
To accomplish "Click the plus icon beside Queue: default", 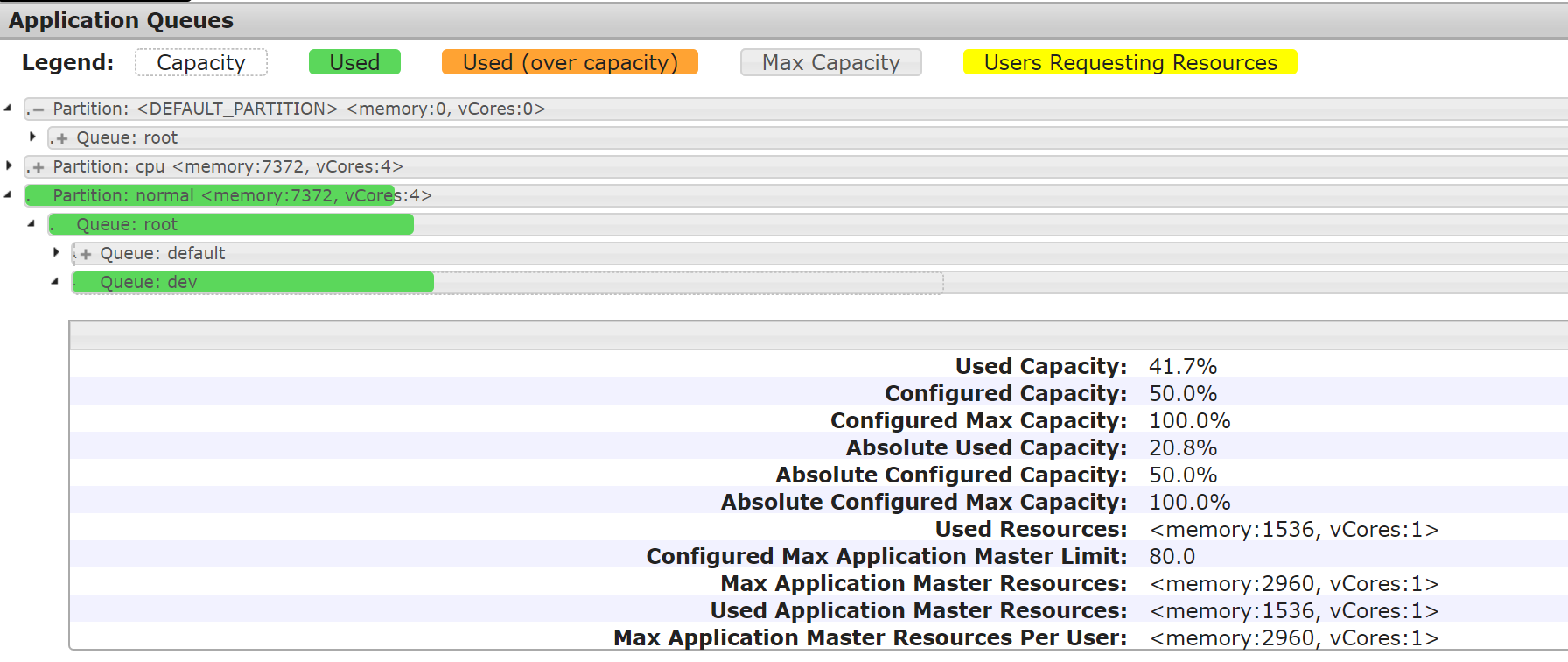I will pos(85,255).
